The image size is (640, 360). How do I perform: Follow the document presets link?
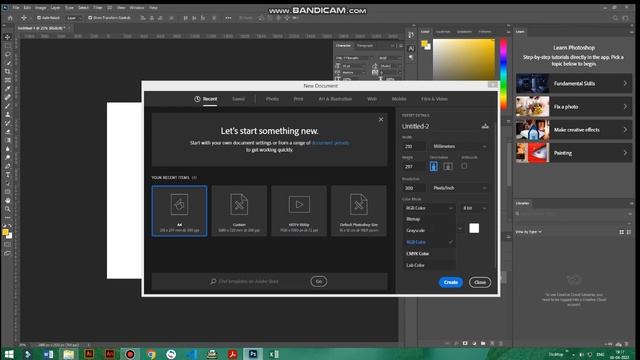click(330, 143)
